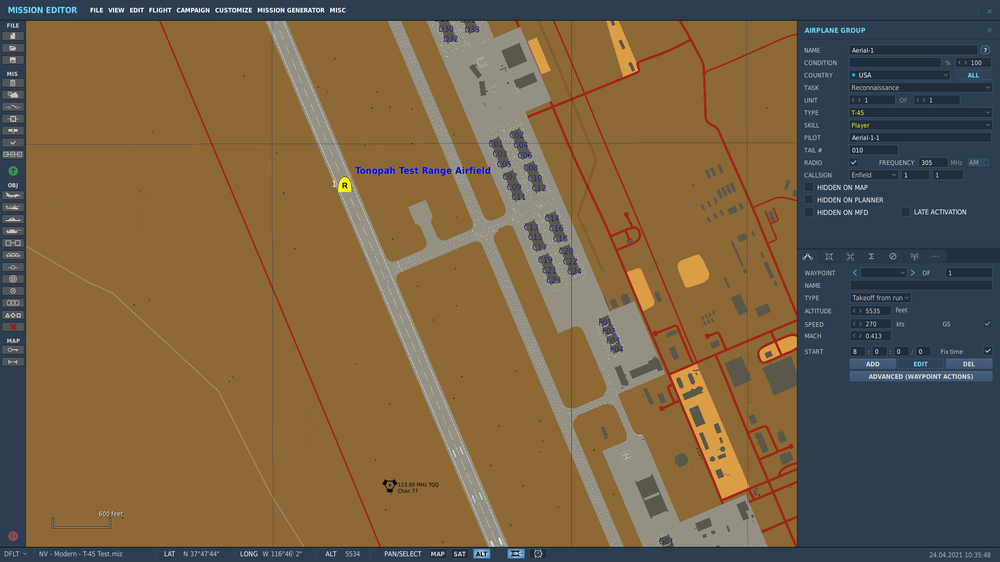Open the TASK dropdown showing Reconnaissance
The height and width of the screenshot is (562, 1000).
click(920, 87)
